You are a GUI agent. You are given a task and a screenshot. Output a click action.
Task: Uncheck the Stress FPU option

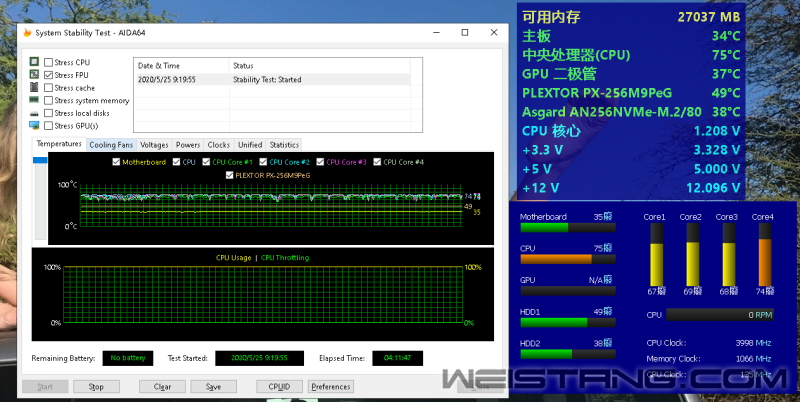(x=49, y=75)
